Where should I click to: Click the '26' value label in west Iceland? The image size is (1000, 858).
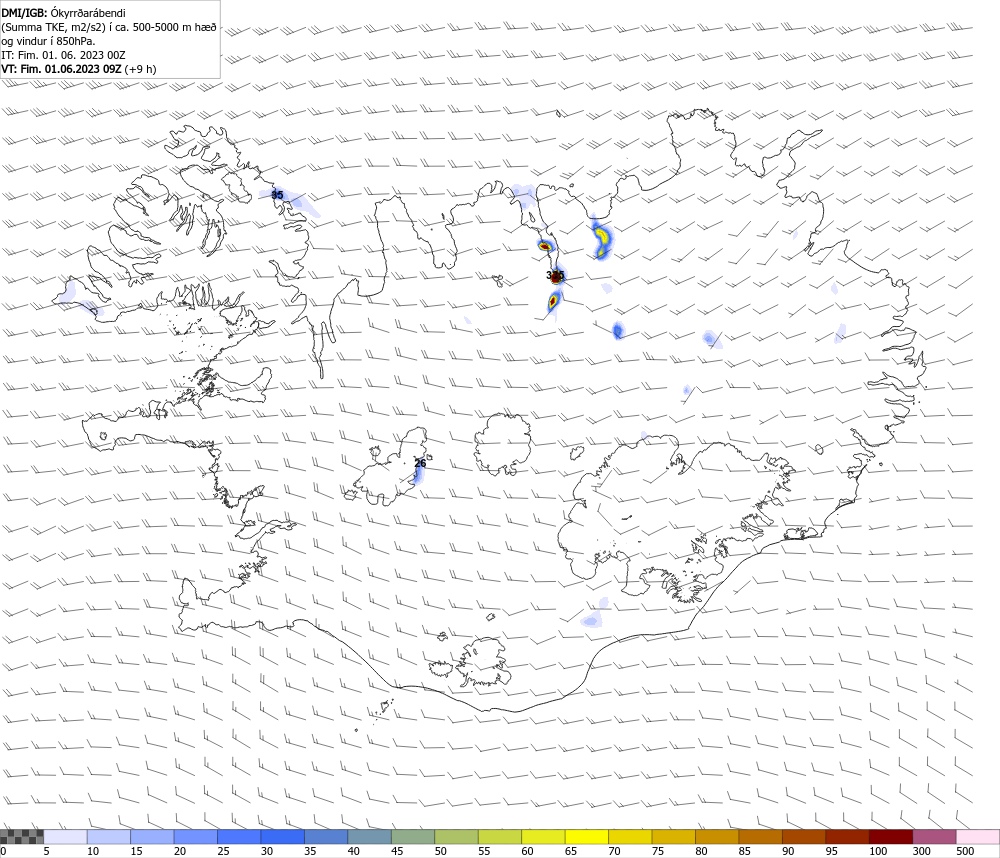(420, 463)
